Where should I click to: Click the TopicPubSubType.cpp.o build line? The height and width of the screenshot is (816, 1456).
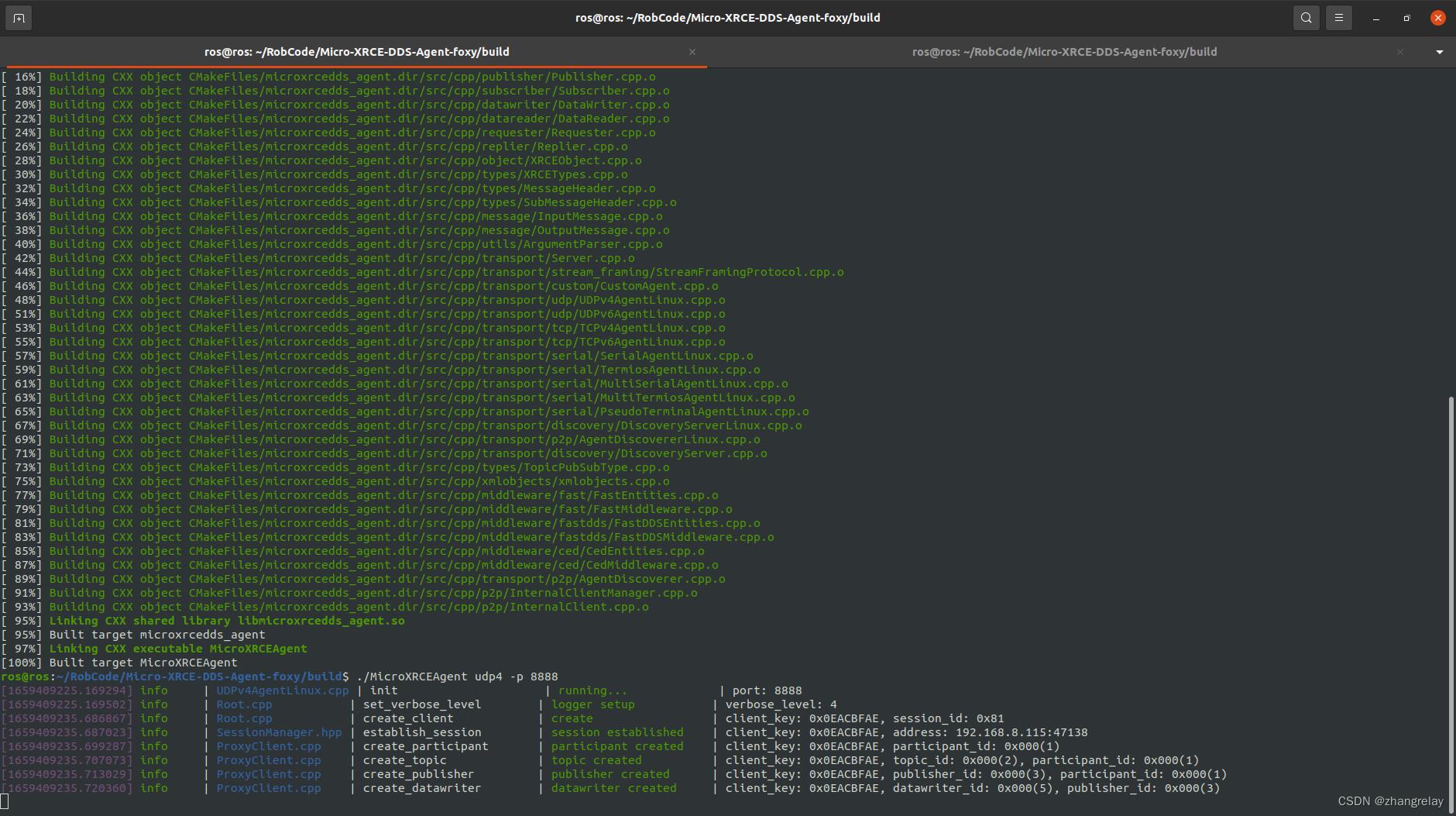335,467
